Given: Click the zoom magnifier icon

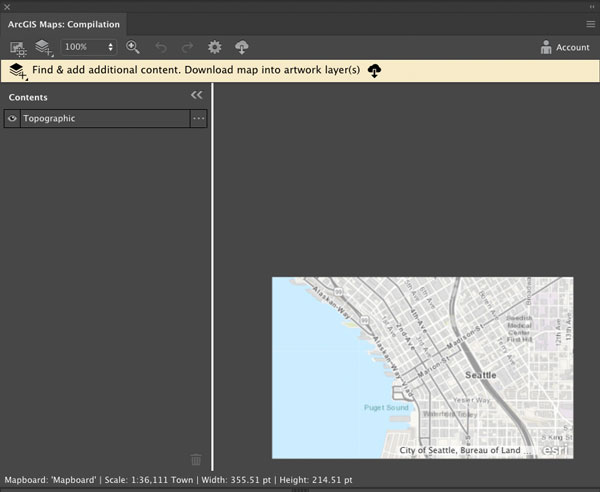Looking at the screenshot, I should click(x=133, y=47).
